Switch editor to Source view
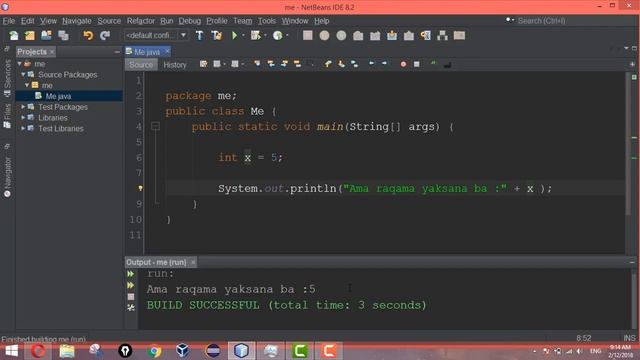 coord(141,65)
